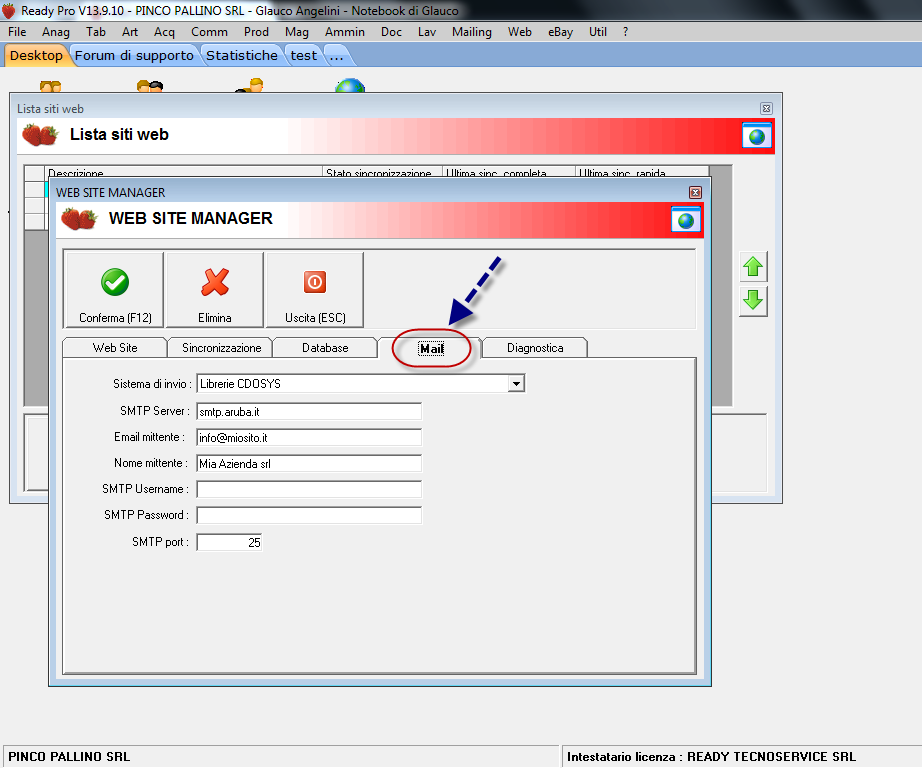Switch to the Sincronizzazione tab
Viewport: 922px width, 768px height.
pos(221,348)
